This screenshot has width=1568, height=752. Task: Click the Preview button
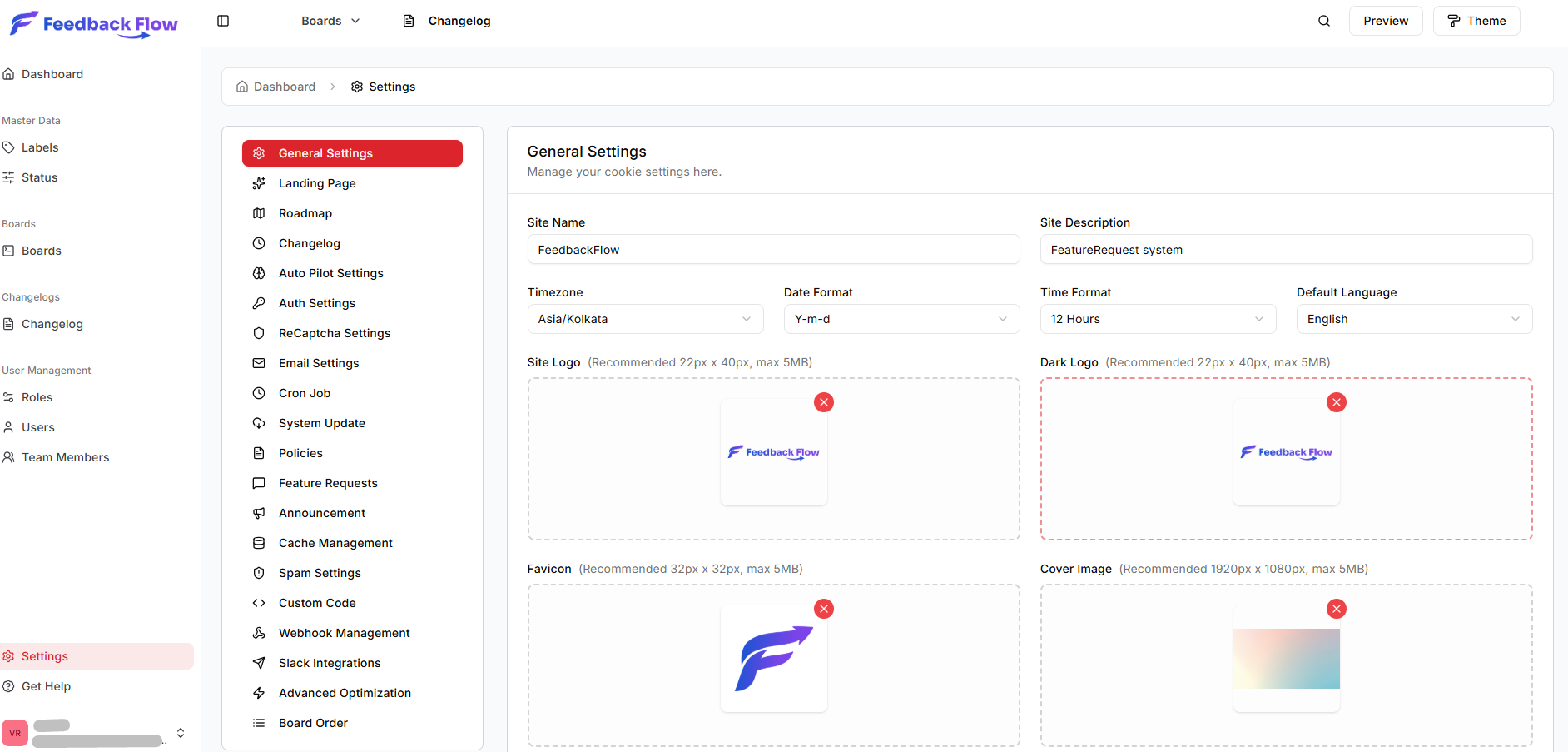coord(1385,21)
